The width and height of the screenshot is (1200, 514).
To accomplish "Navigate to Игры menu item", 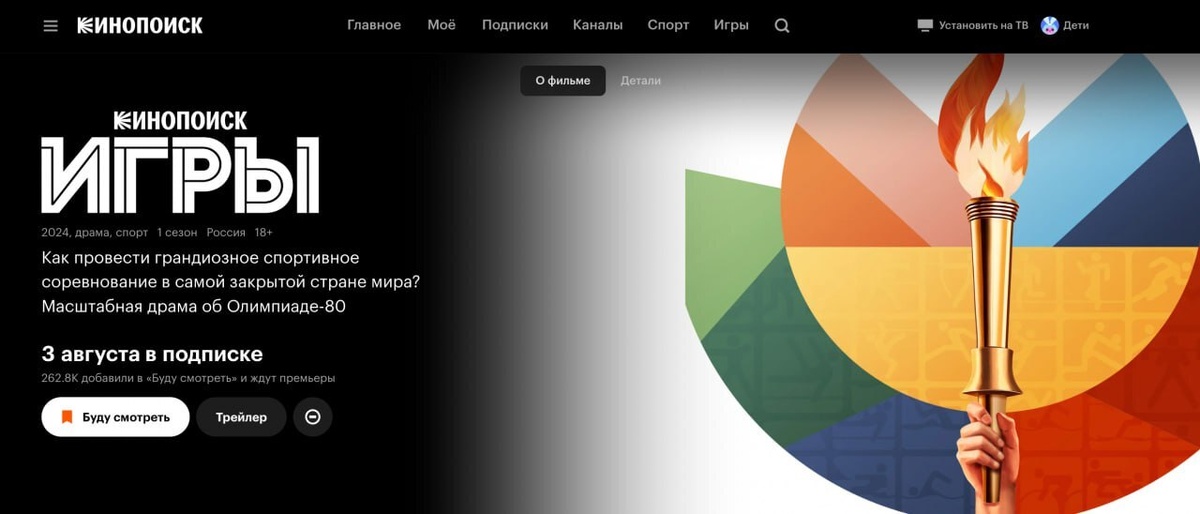I will (731, 25).
